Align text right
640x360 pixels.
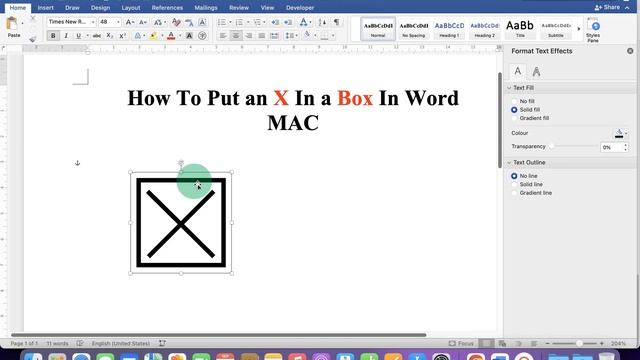[249, 36]
